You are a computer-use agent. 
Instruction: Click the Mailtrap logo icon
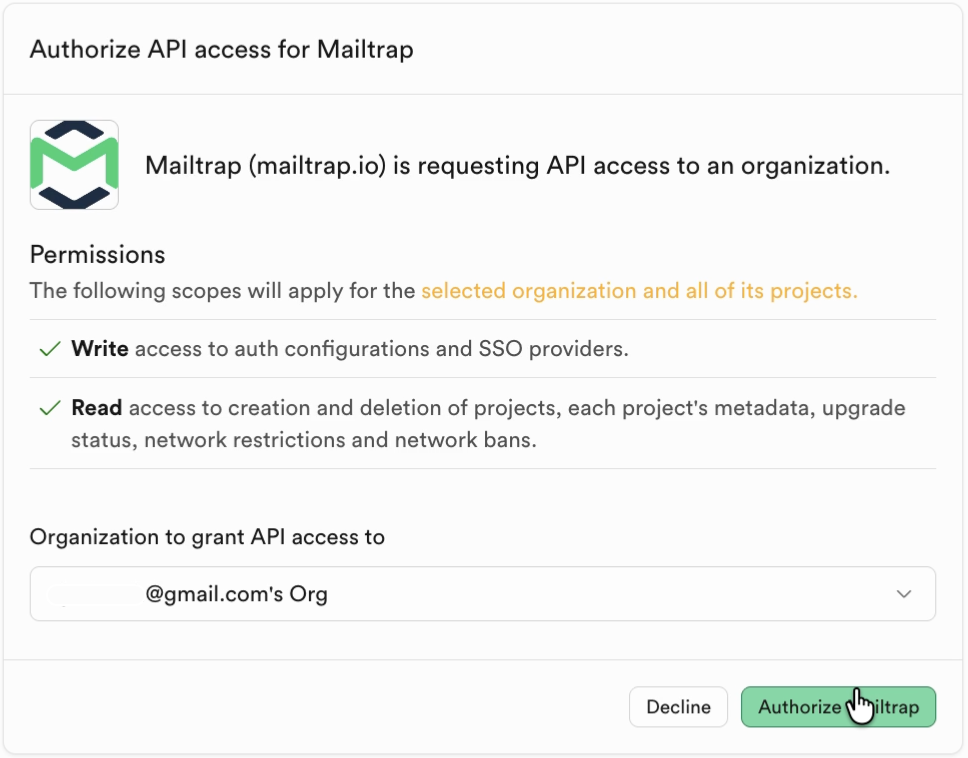(x=74, y=165)
